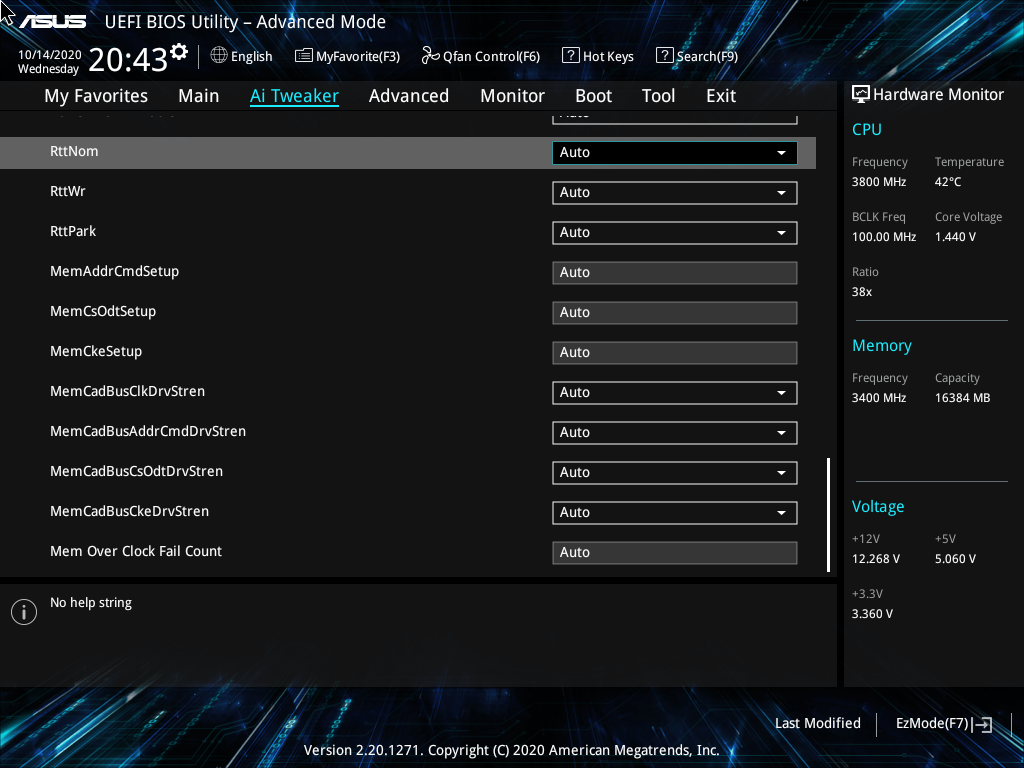Expand the RttNom dropdown

pos(675,152)
